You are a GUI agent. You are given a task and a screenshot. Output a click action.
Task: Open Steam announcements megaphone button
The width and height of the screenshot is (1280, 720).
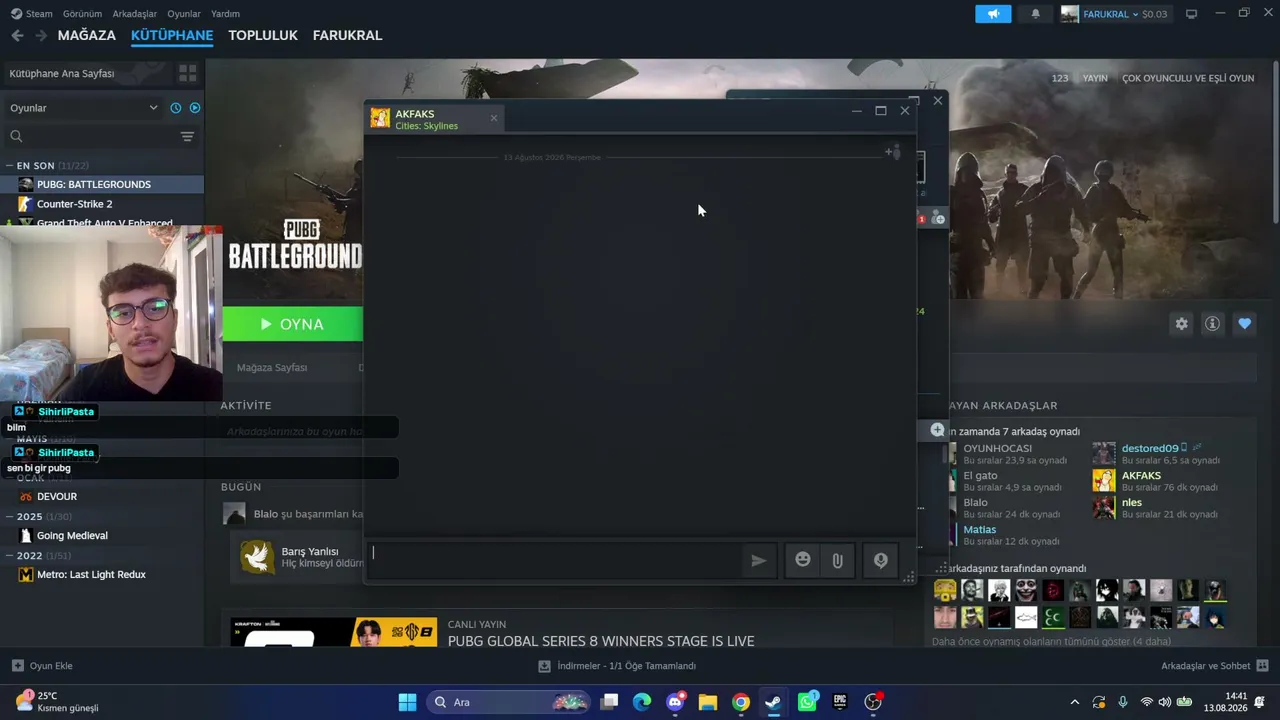(x=993, y=14)
